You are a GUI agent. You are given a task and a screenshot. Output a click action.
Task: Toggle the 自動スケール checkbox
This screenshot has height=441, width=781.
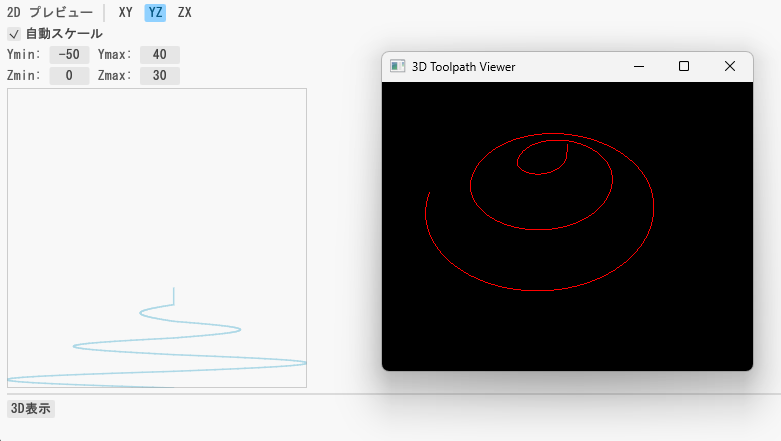click(14, 34)
